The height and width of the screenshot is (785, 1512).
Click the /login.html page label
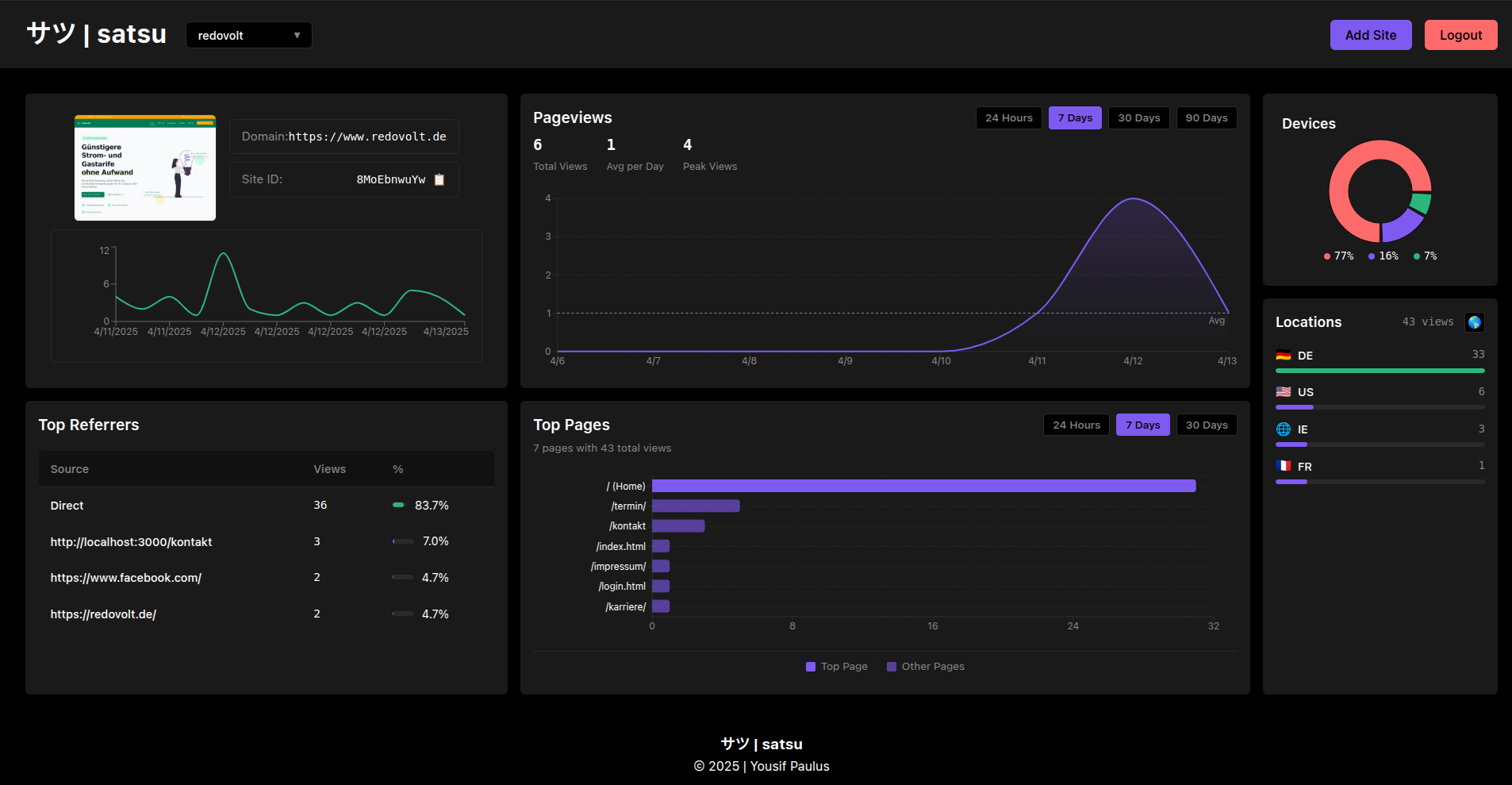point(622,586)
